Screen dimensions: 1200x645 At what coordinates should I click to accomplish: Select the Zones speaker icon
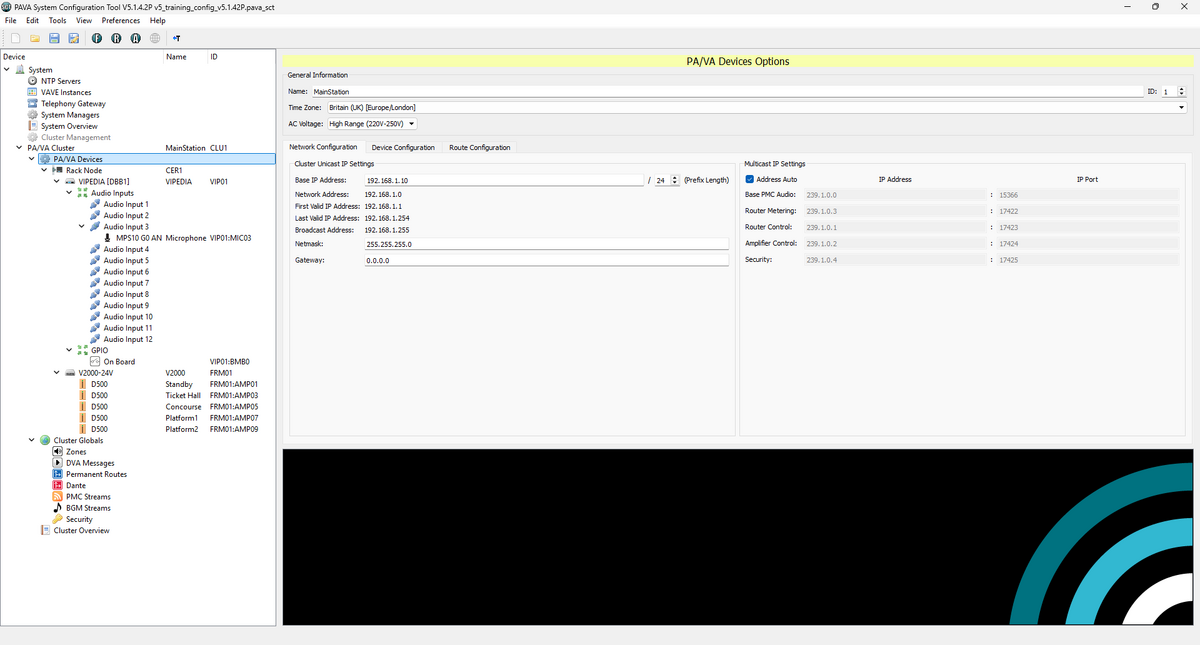(x=57, y=452)
